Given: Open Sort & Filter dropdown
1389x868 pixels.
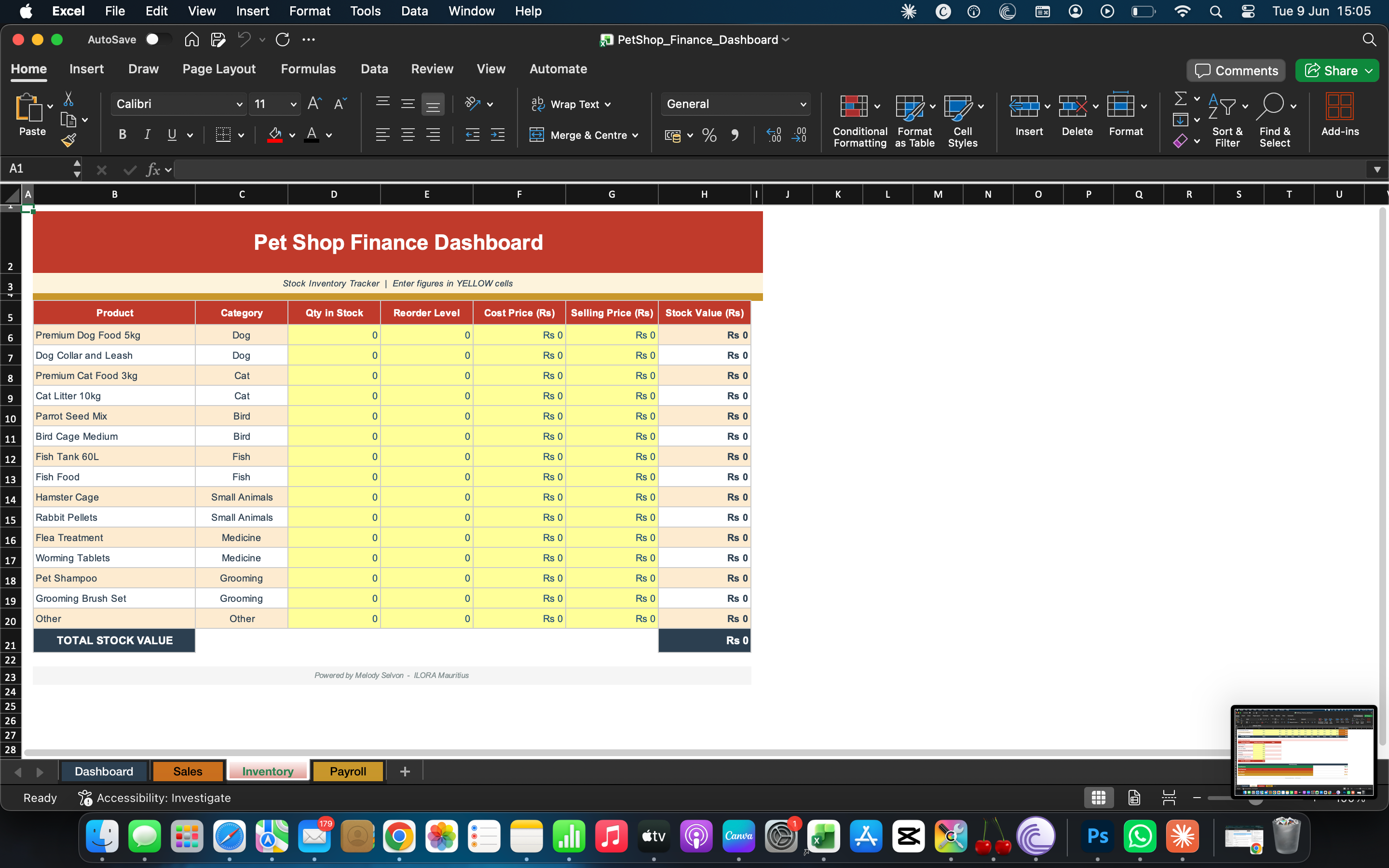Looking at the screenshot, I should coord(1228,121).
